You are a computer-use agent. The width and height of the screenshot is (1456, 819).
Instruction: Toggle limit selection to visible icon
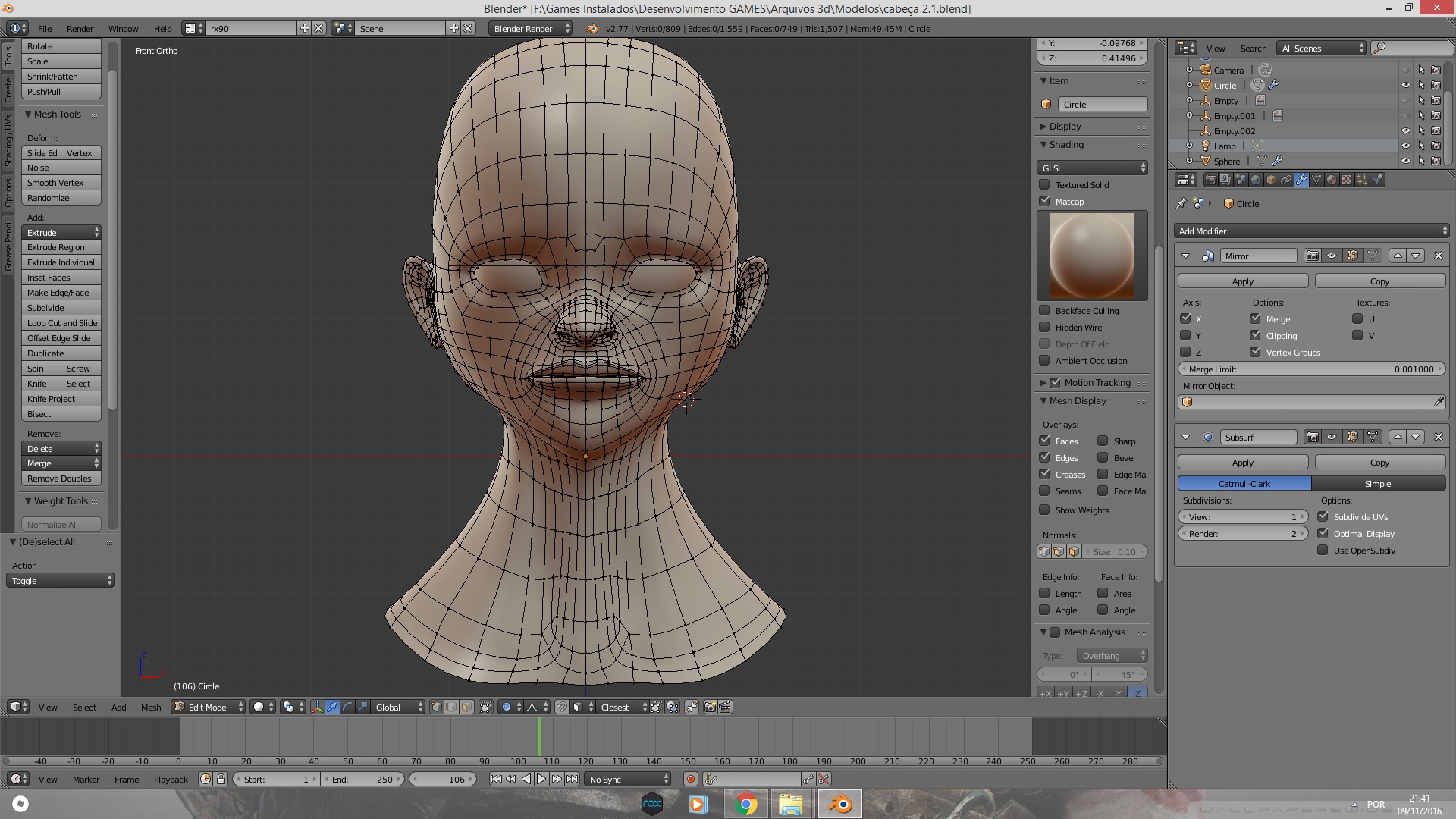[486, 707]
